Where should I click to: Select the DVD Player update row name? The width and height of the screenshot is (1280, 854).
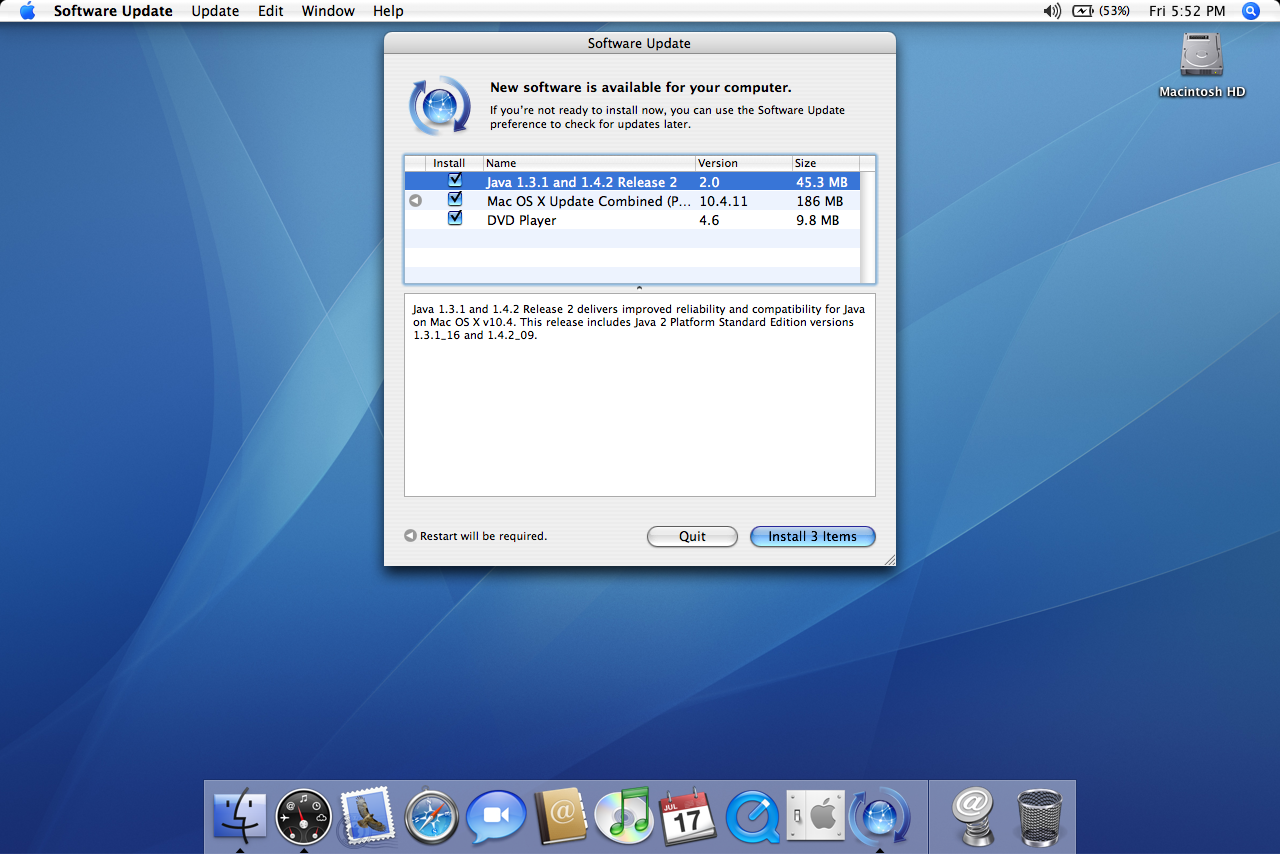[521, 220]
